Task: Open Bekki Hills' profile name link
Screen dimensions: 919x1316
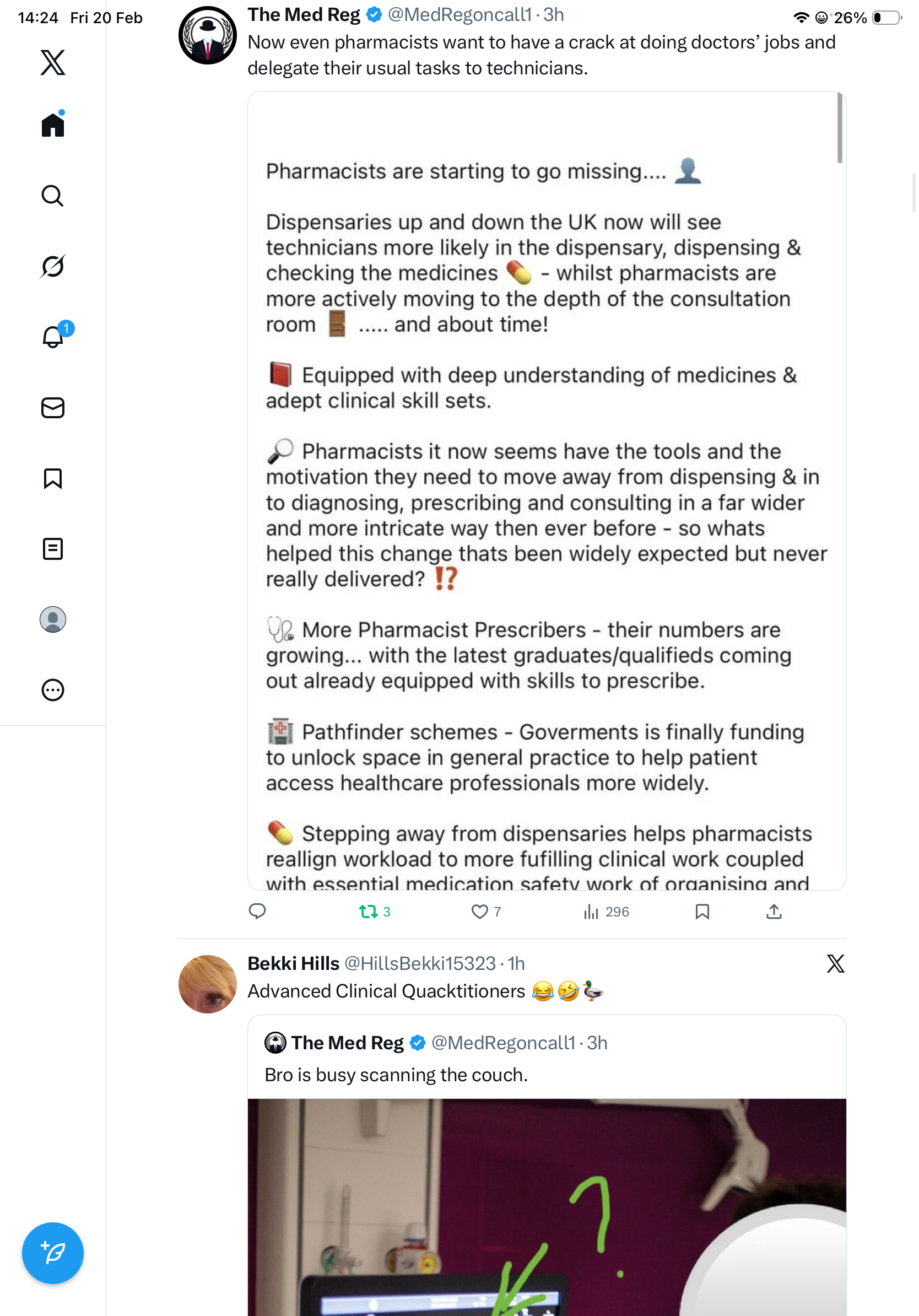Action: (293, 963)
